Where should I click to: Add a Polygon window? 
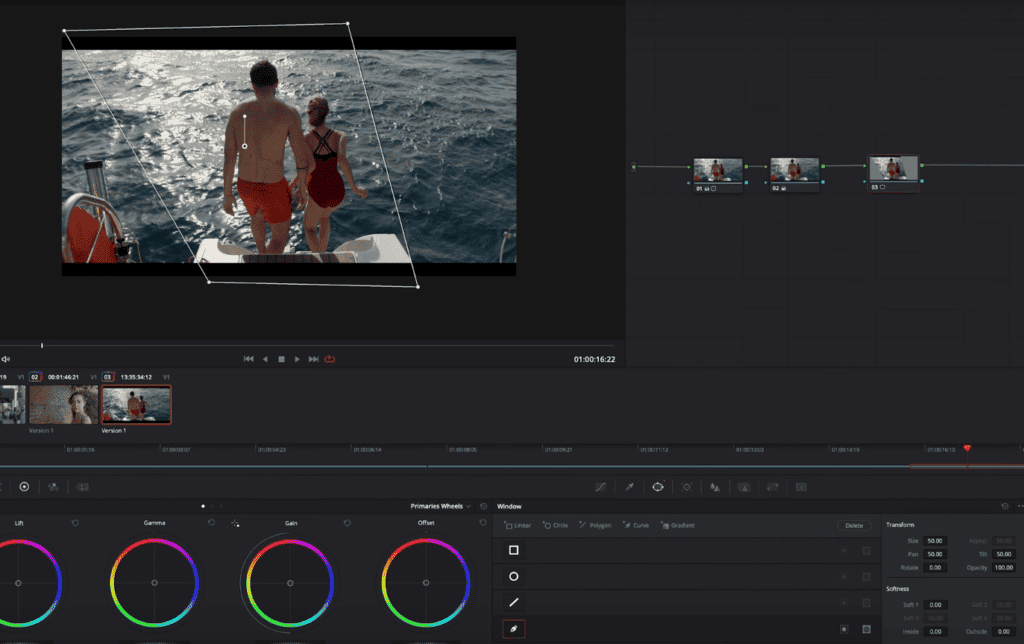pyautogui.click(x=595, y=526)
